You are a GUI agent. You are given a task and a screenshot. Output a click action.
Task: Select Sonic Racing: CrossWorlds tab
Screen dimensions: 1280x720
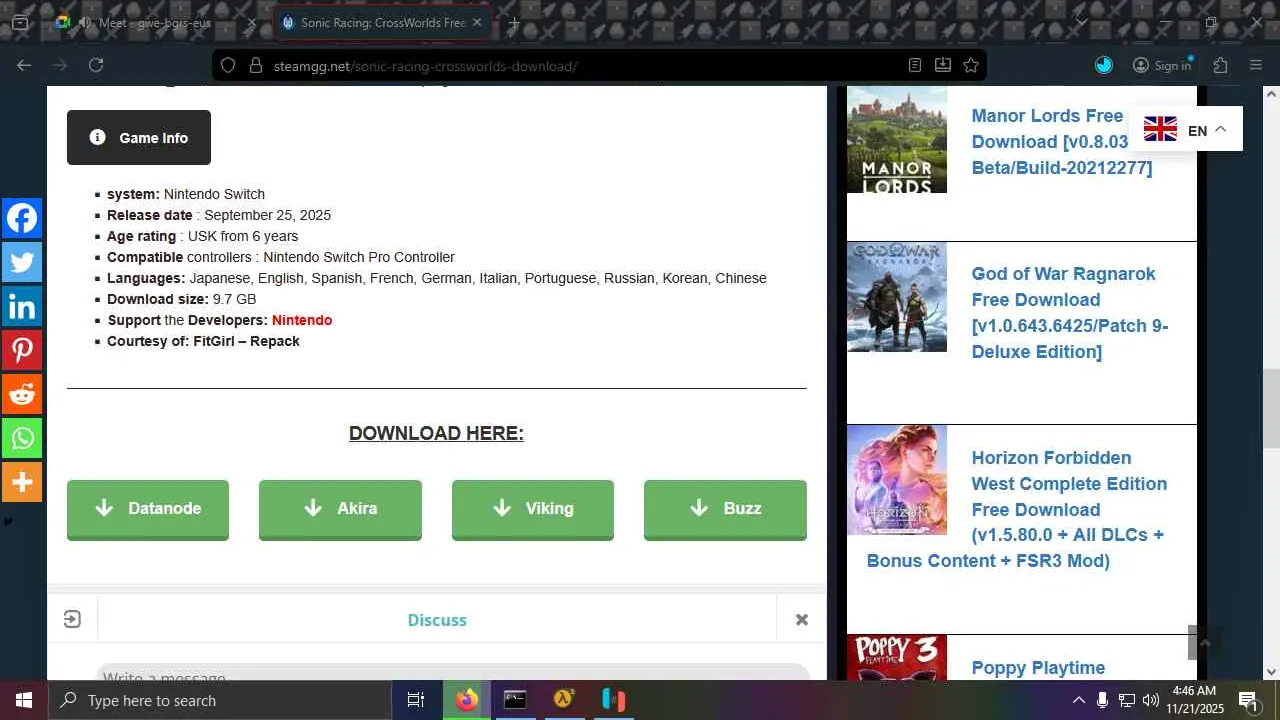pyautogui.click(x=382, y=22)
